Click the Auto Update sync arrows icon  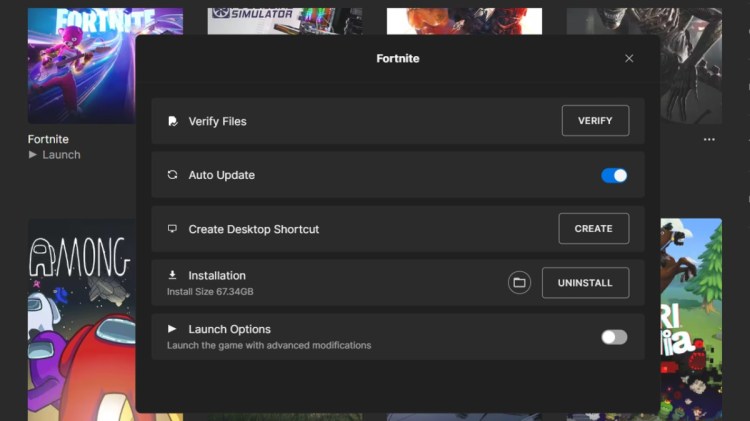[172, 175]
